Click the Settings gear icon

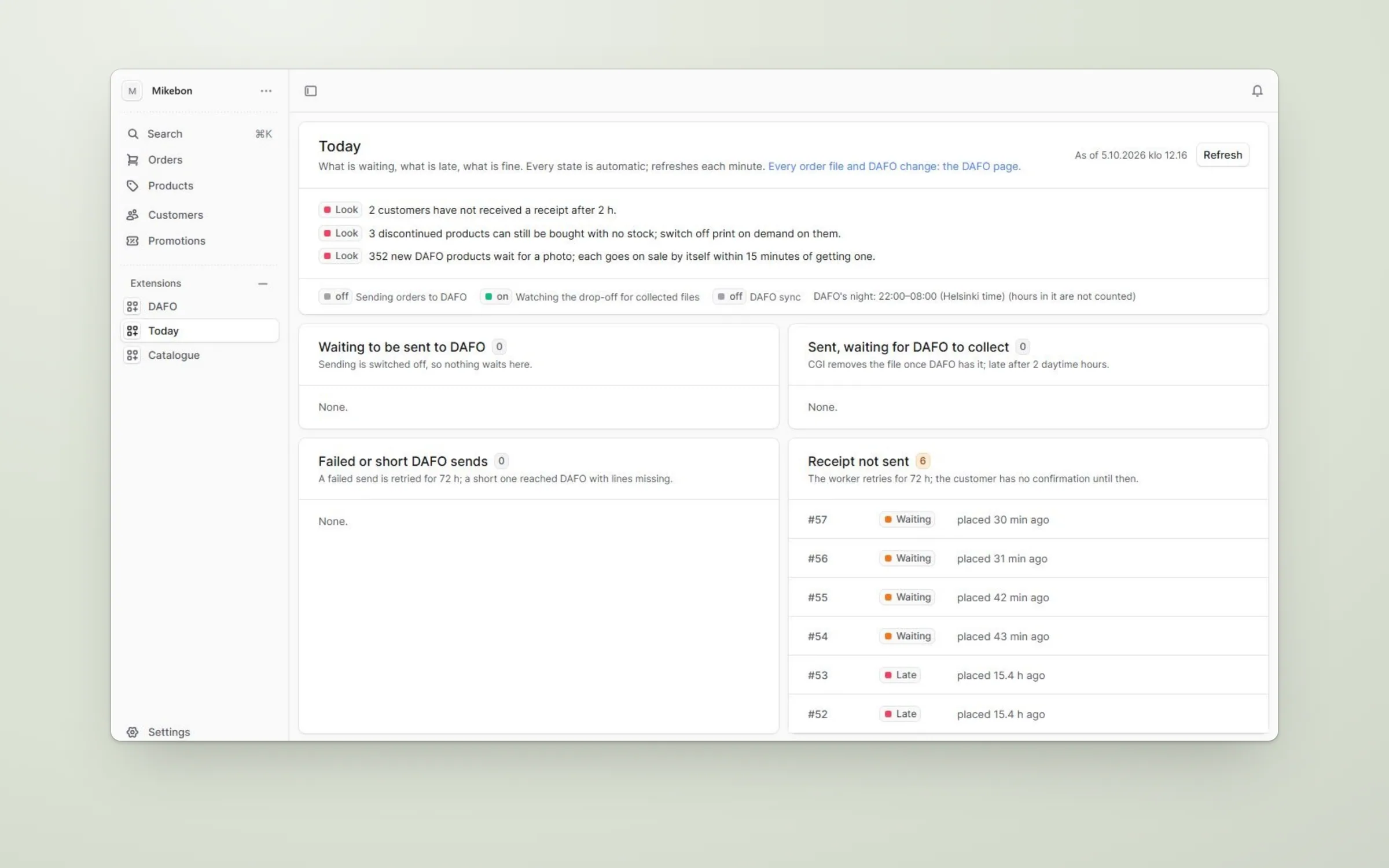(x=133, y=732)
